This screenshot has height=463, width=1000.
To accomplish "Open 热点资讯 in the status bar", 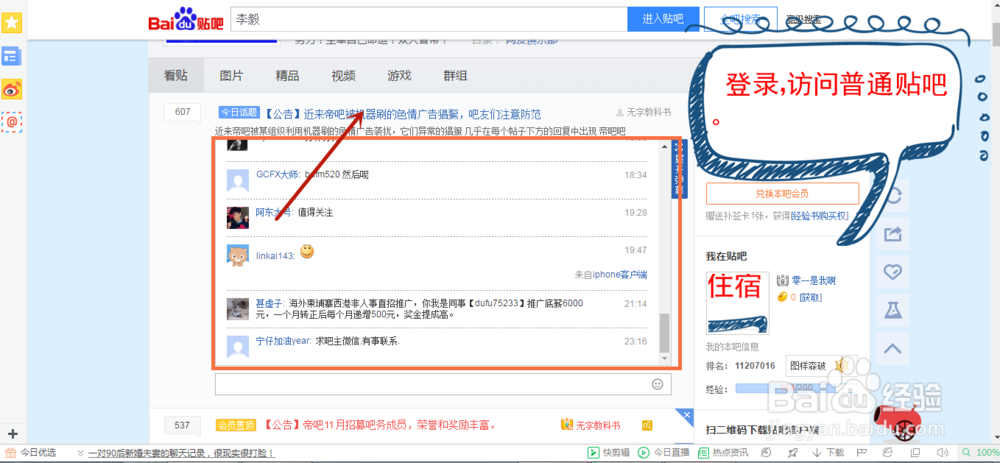I will [723, 453].
